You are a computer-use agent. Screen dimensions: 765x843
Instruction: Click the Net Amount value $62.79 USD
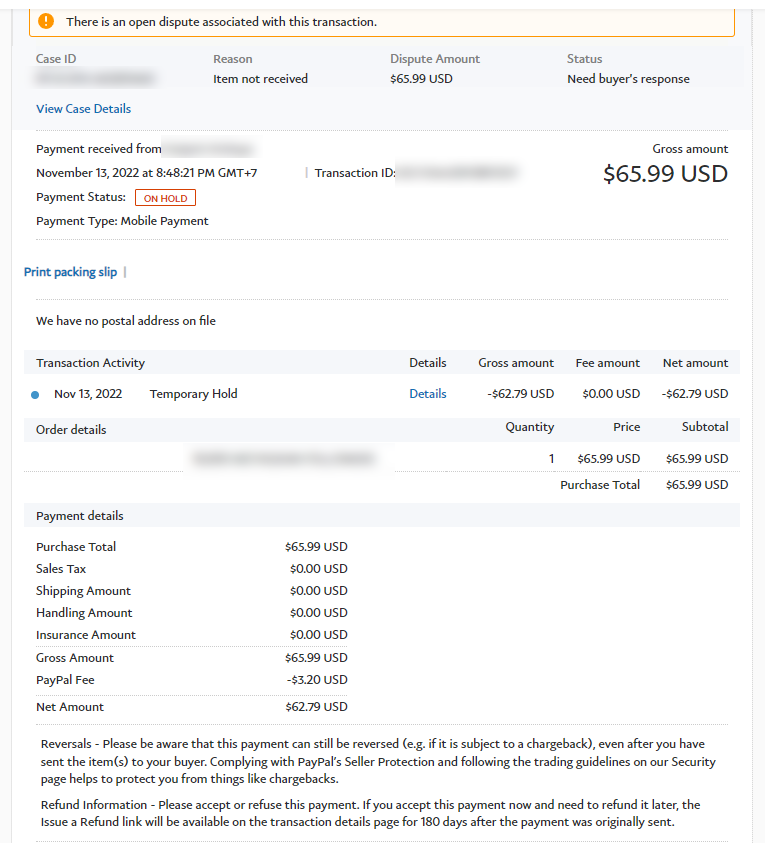tap(316, 707)
